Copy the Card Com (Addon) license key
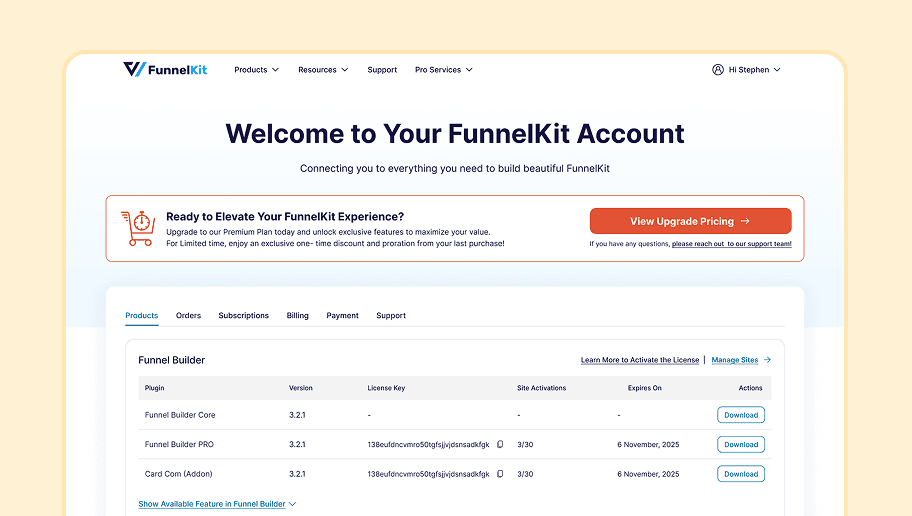Viewport: 912px width, 516px height. point(500,474)
